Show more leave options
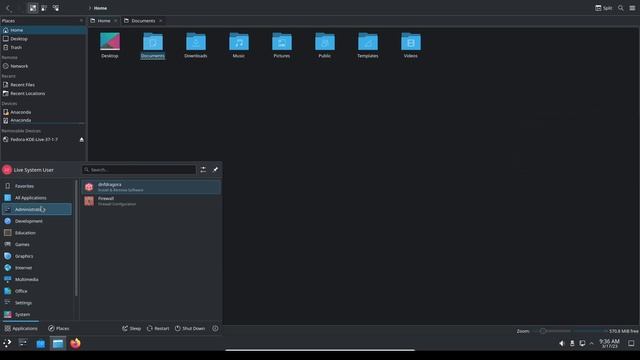The width and height of the screenshot is (640, 360). click(x=215, y=329)
